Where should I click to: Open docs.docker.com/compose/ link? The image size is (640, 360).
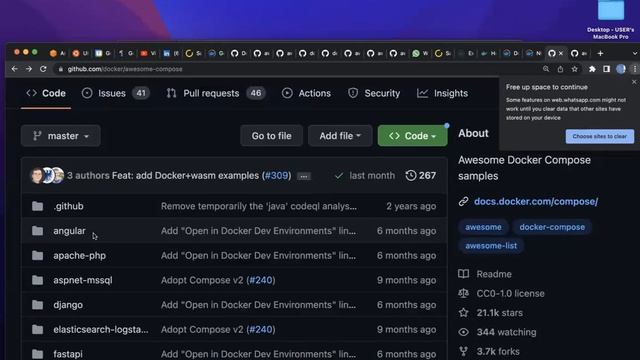[536, 201]
